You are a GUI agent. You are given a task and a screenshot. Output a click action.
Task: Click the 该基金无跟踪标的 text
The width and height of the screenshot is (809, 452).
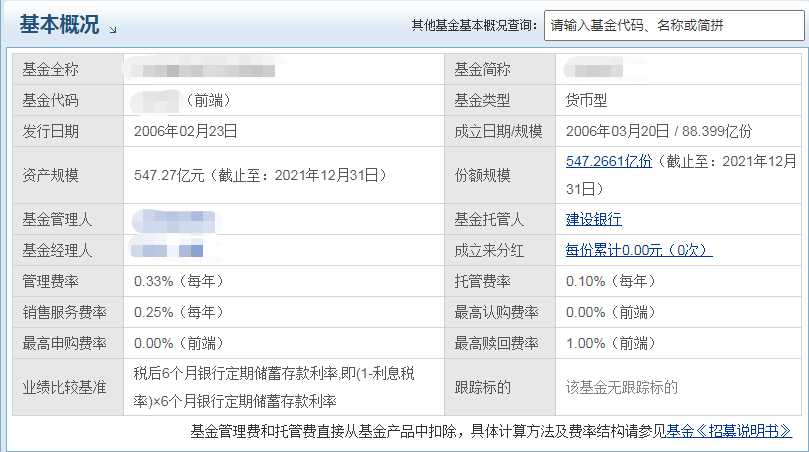point(621,387)
